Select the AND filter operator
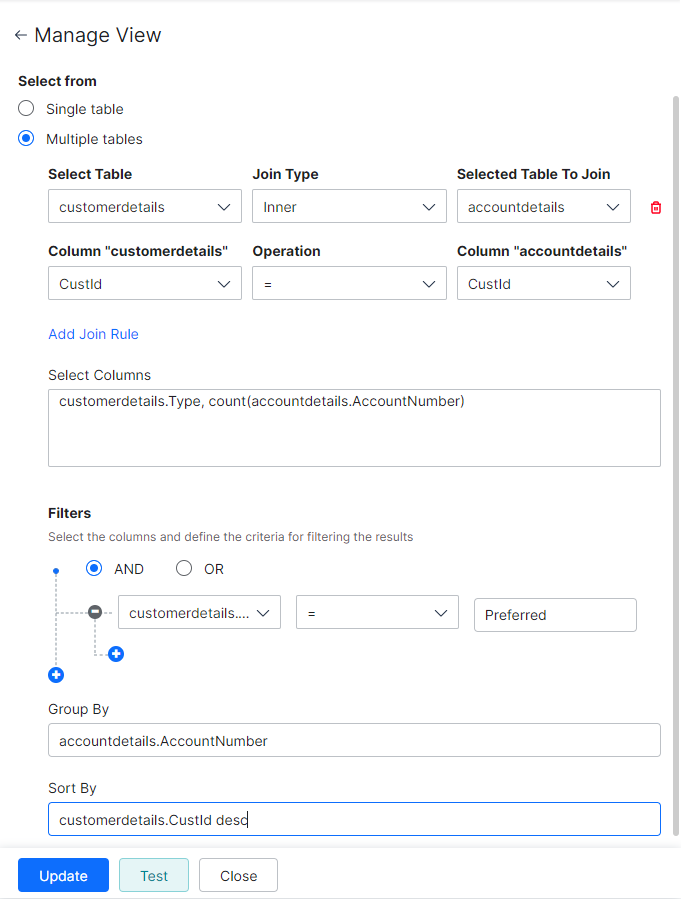 [x=95, y=568]
